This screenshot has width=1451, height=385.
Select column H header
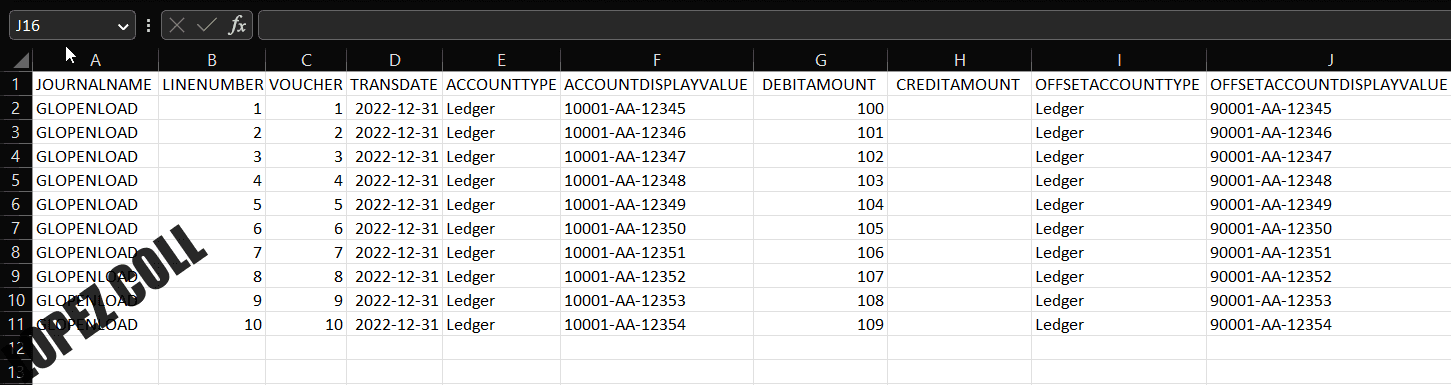[x=959, y=60]
